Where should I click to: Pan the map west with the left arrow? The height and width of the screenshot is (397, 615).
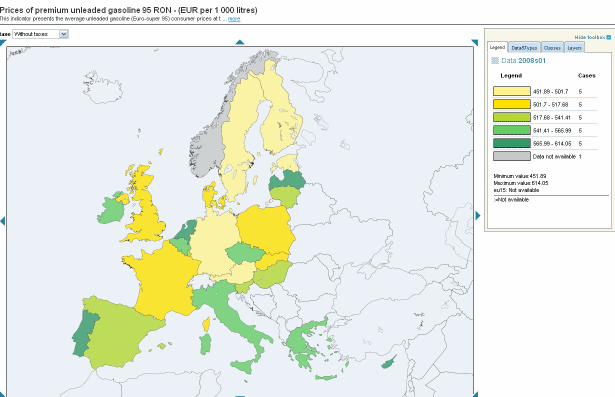pyautogui.click(x=2, y=221)
